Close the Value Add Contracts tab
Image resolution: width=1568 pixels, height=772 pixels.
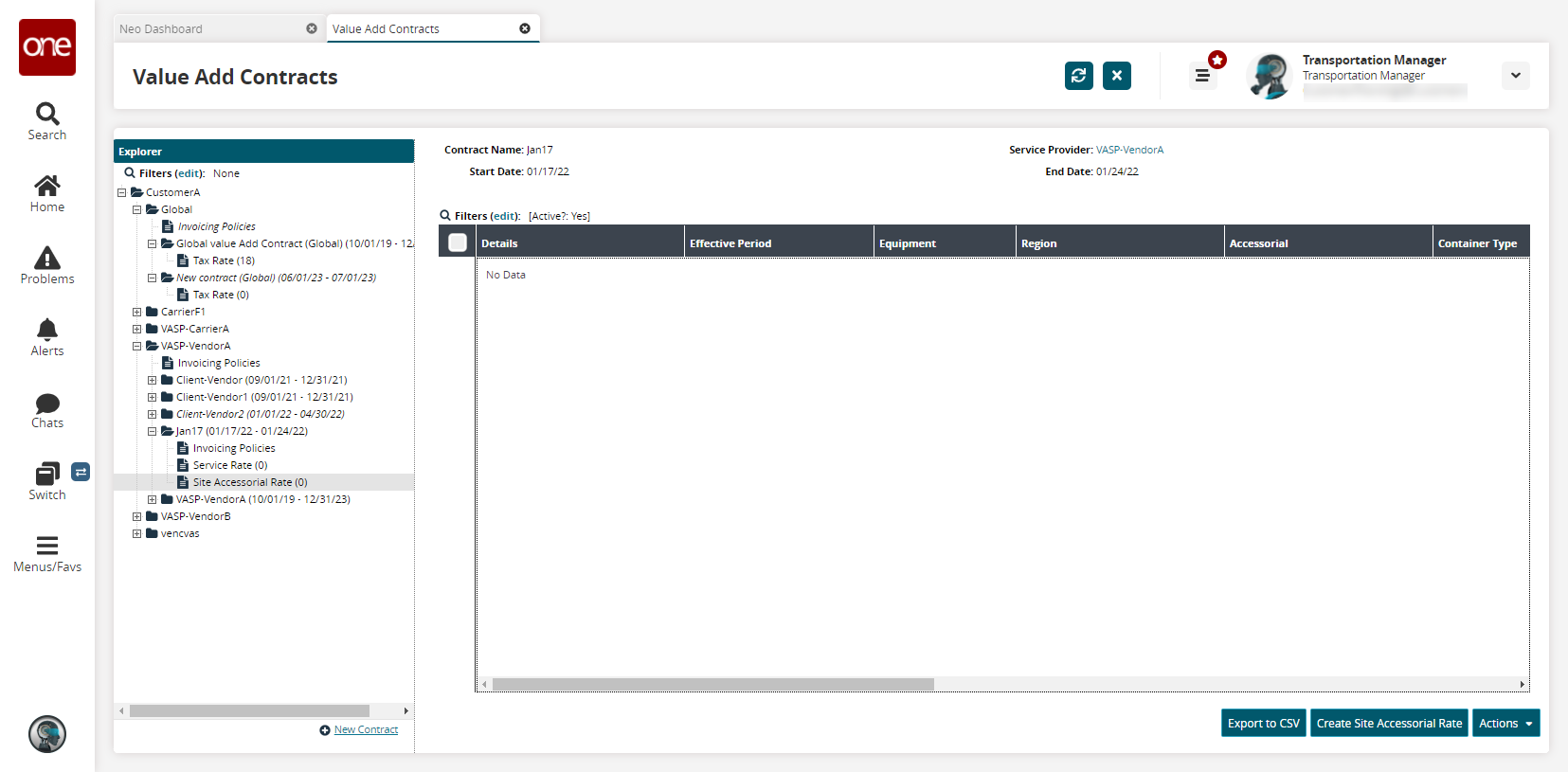click(525, 28)
